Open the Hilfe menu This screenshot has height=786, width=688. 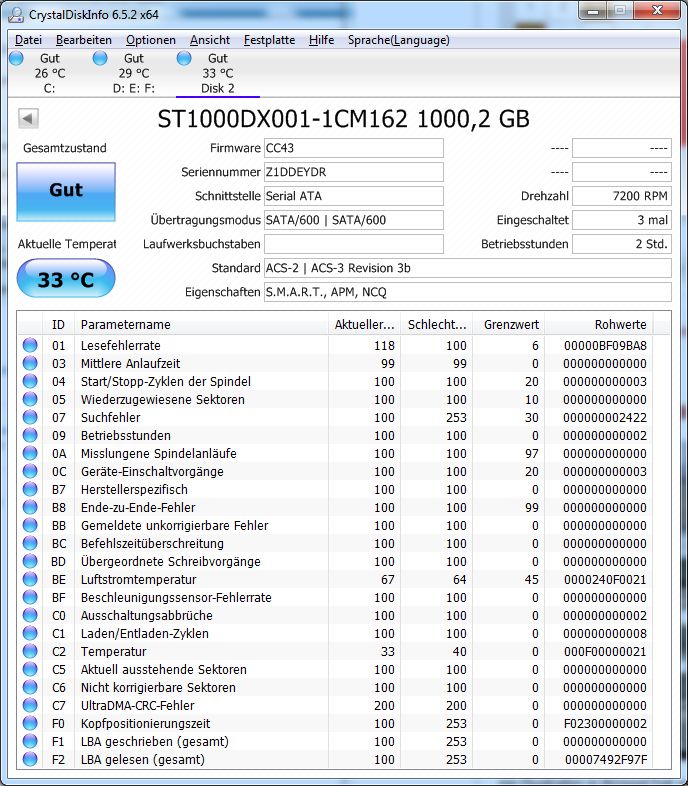(321, 40)
